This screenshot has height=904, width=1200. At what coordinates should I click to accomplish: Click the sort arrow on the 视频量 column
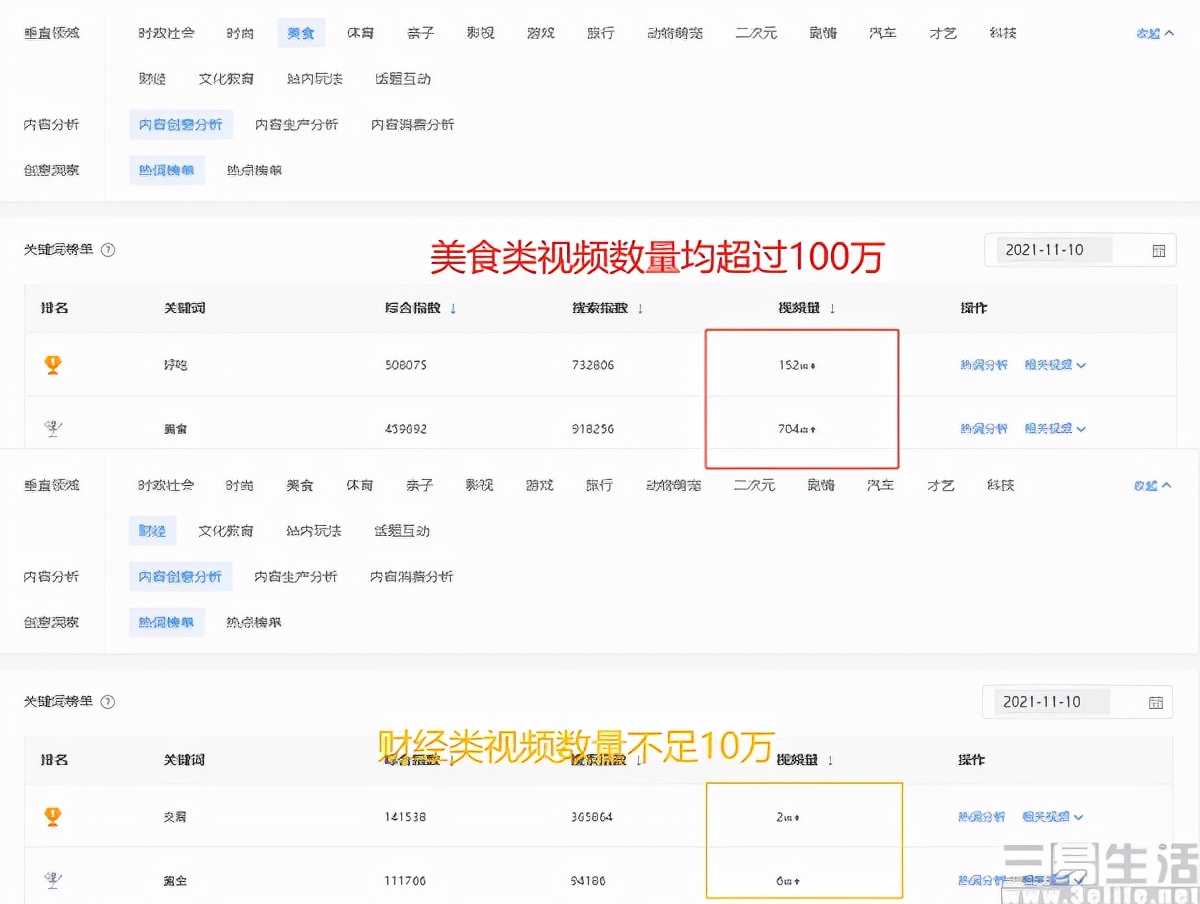point(833,308)
